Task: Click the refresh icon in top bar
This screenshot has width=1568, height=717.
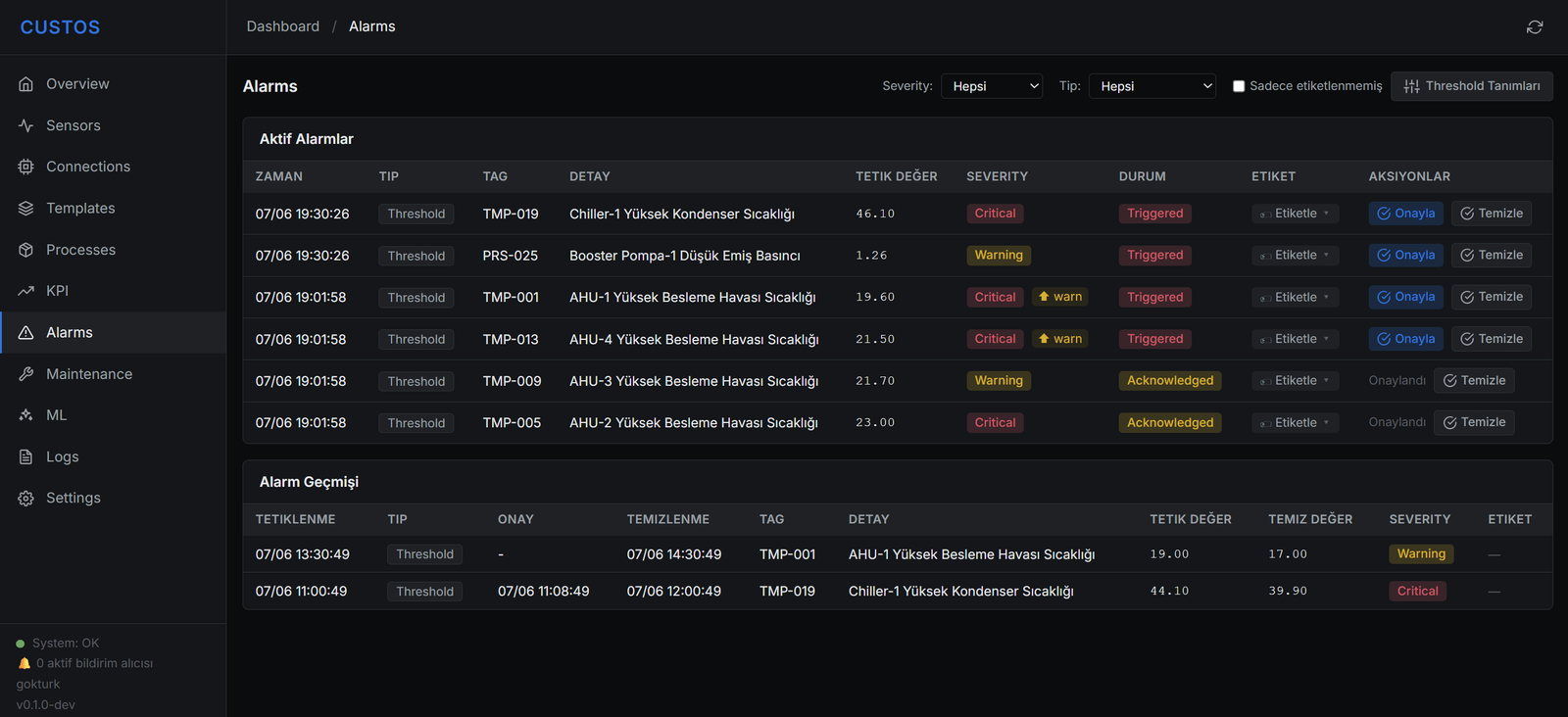Action: click(x=1535, y=27)
